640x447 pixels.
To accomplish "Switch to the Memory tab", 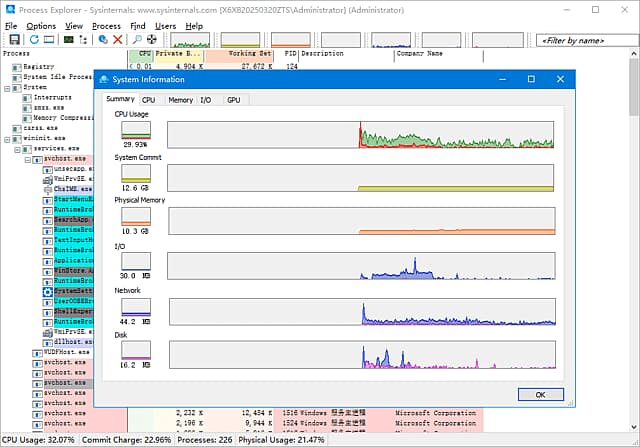I will point(181,100).
